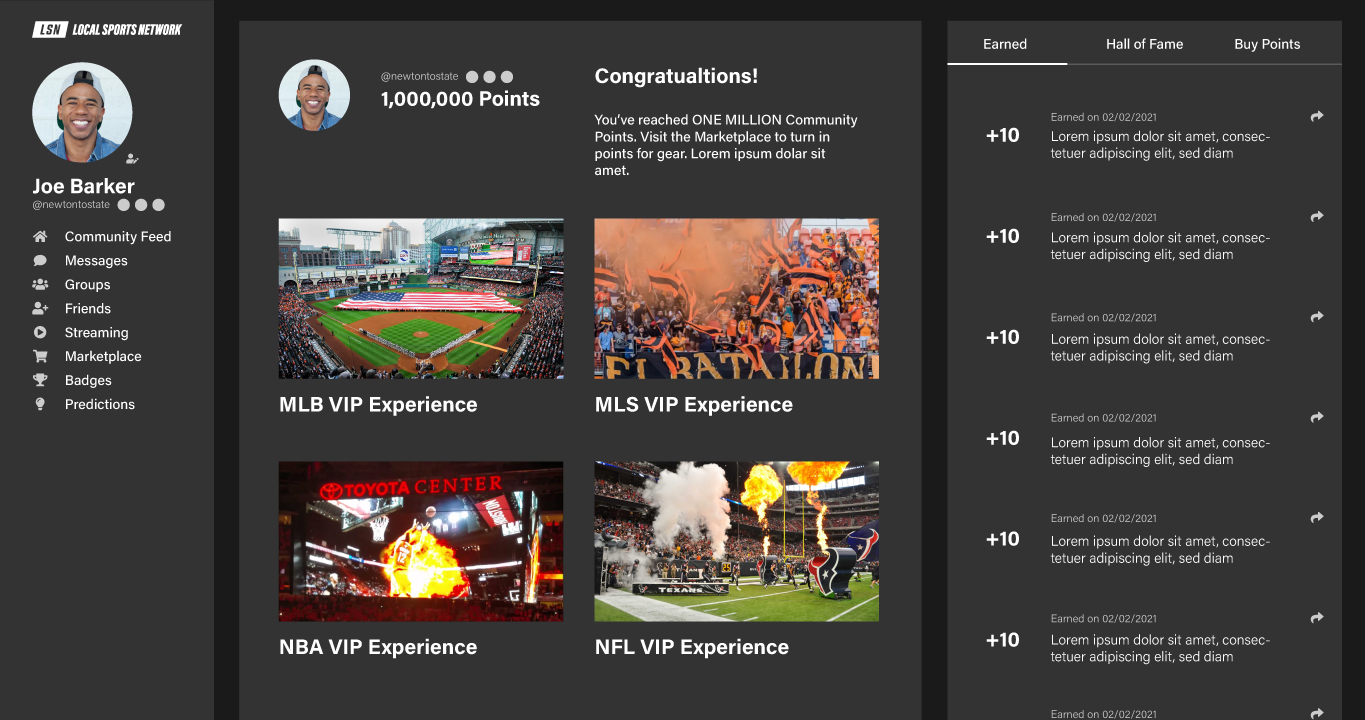Click the Badges trophy icon
This screenshot has height=720, width=1365.
pyautogui.click(x=40, y=381)
